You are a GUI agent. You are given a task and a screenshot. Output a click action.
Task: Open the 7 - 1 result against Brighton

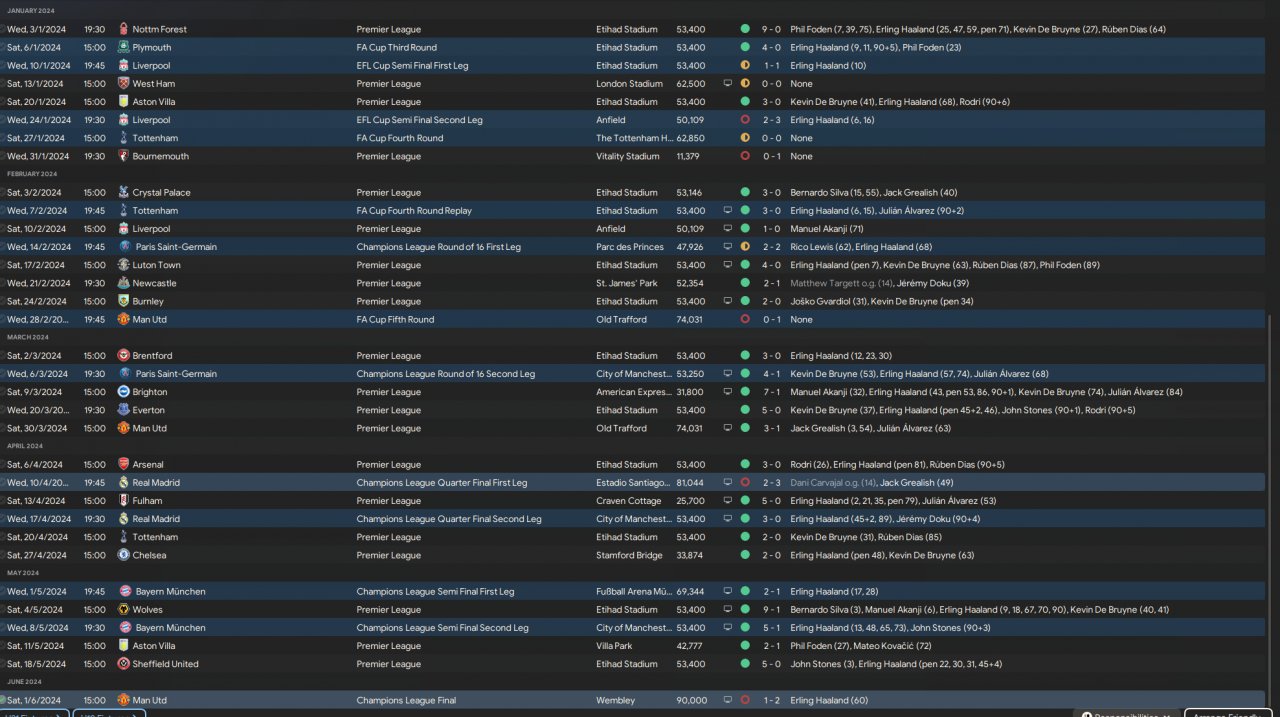[x=772, y=392]
